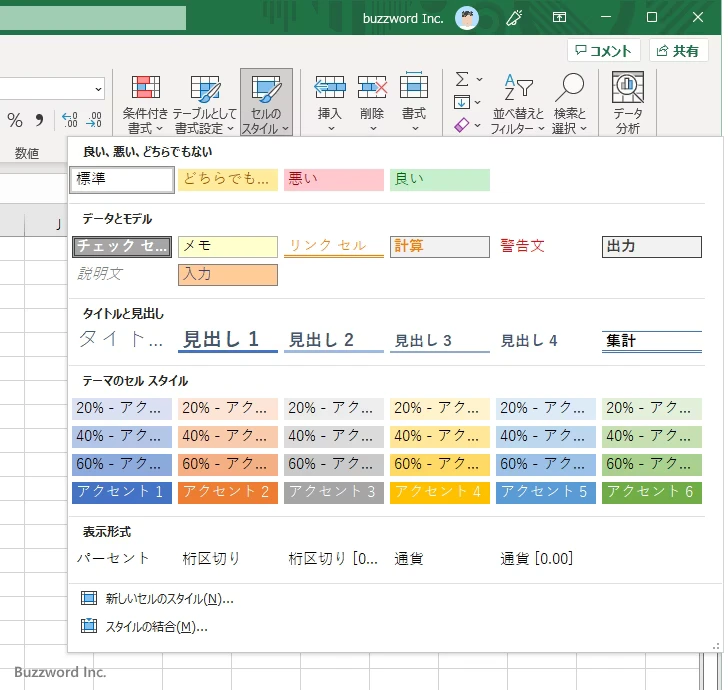This screenshot has width=728, height=690.
Task: Click the Comment (コメント) button
Action: pyautogui.click(x=604, y=50)
